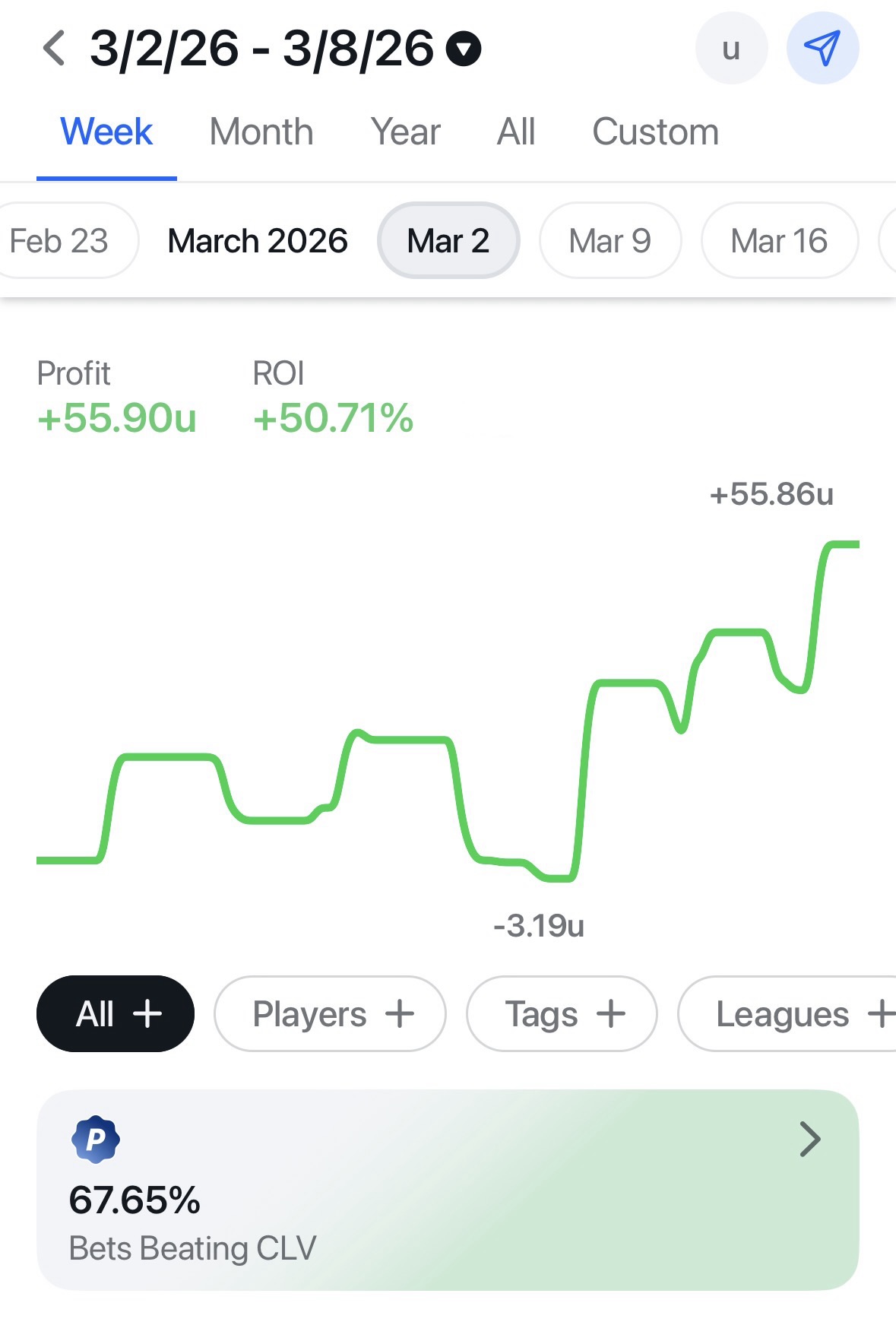The width and height of the screenshot is (896, 1322).
Task: Toggle the units 'u' display button
Action: click(x=731, y=49)
